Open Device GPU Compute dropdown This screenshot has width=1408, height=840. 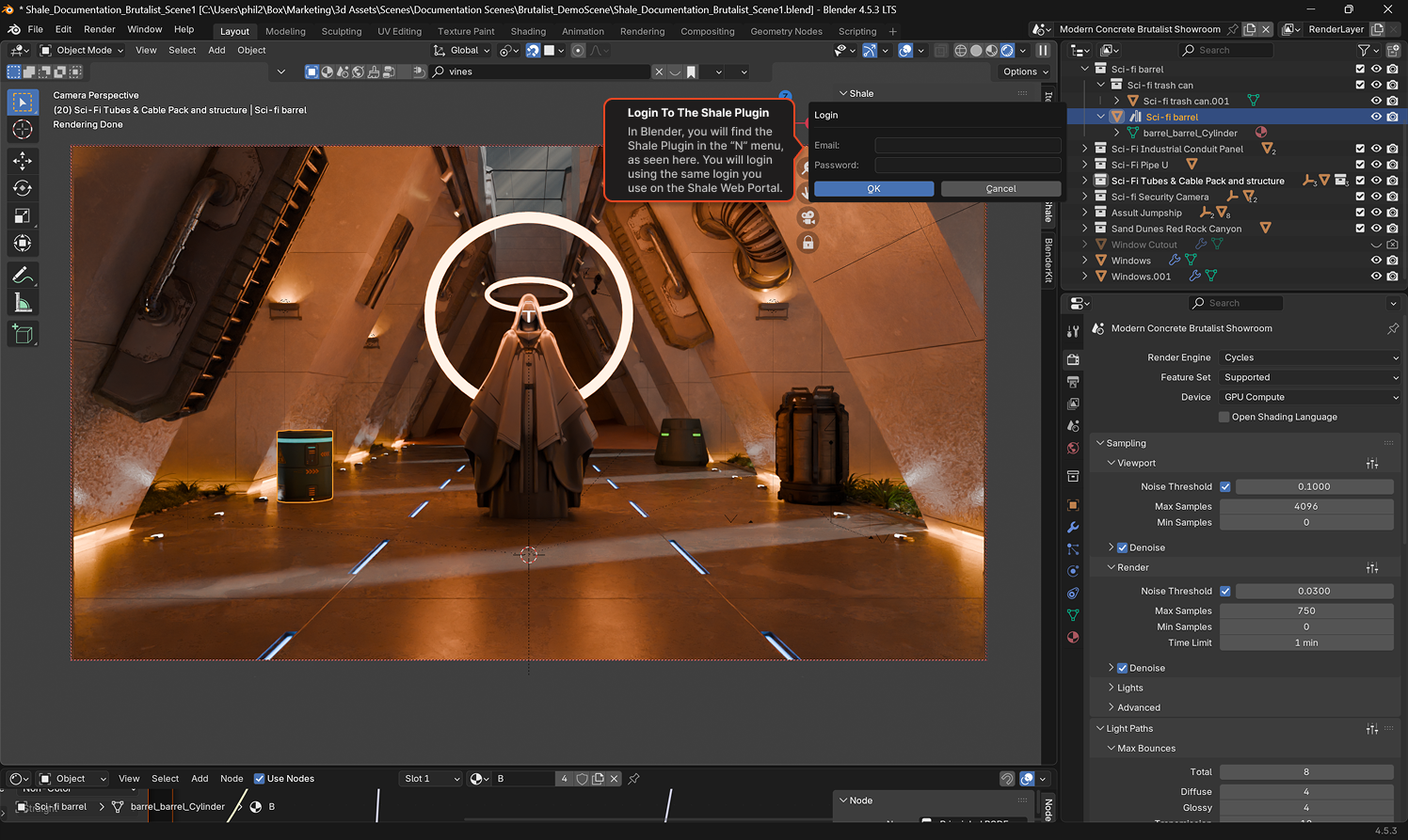point(1310,397)
